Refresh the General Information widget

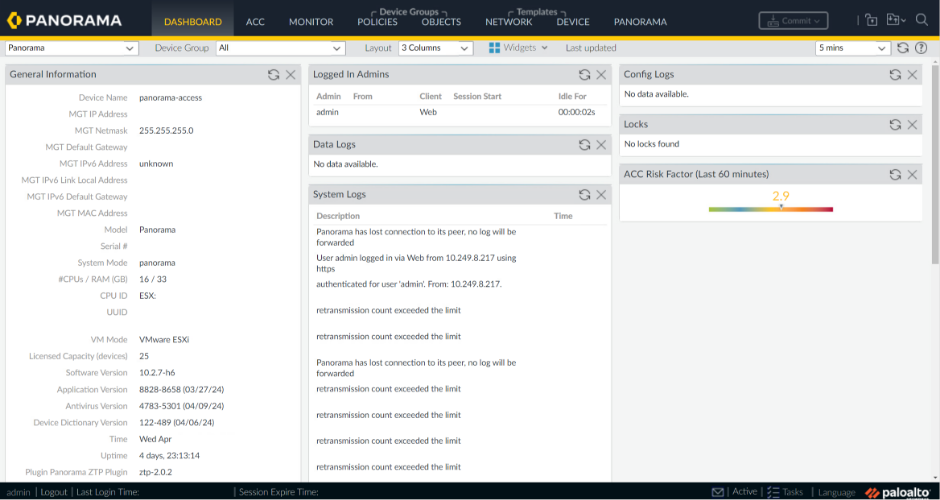273,74
